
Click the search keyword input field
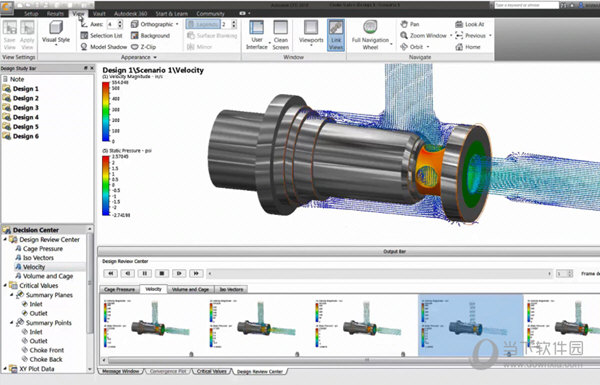(x=526, y=5)
